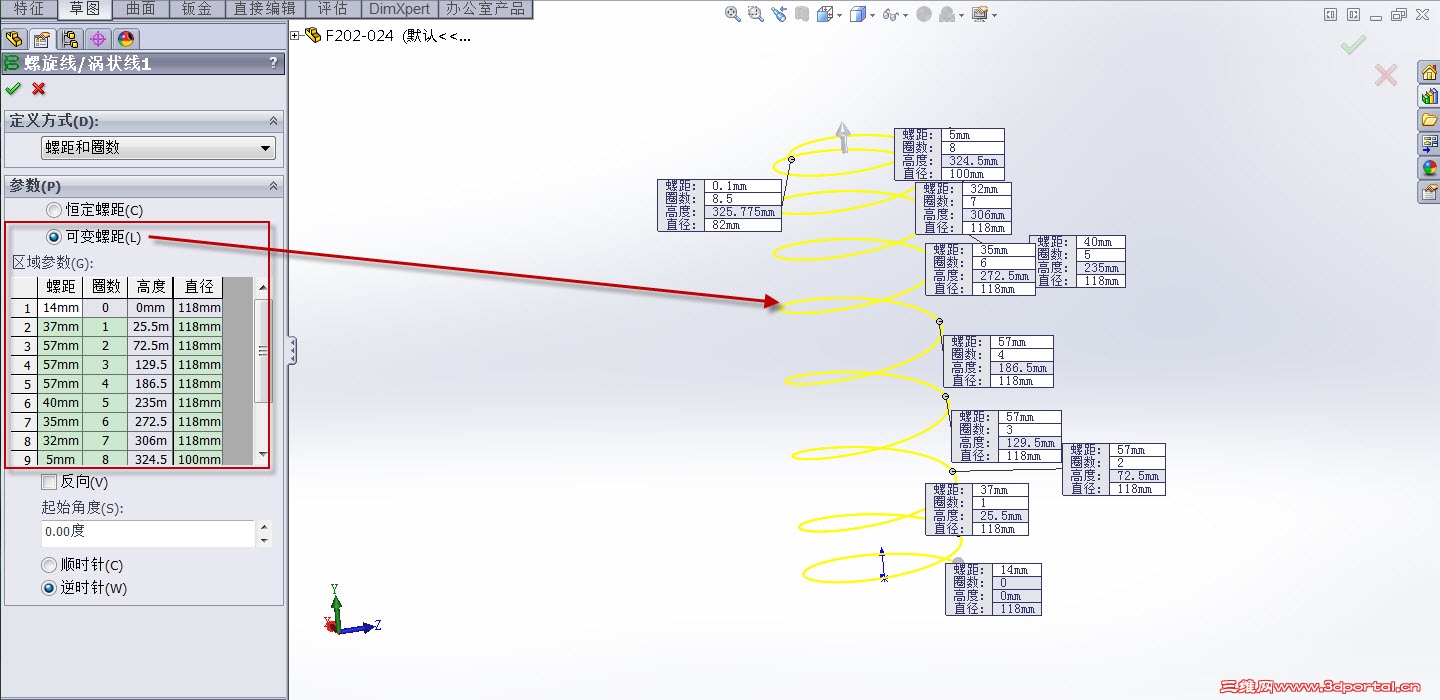Click Zoom to Area icon
The width and height of the screenshot is (1440, 700).
755,14
